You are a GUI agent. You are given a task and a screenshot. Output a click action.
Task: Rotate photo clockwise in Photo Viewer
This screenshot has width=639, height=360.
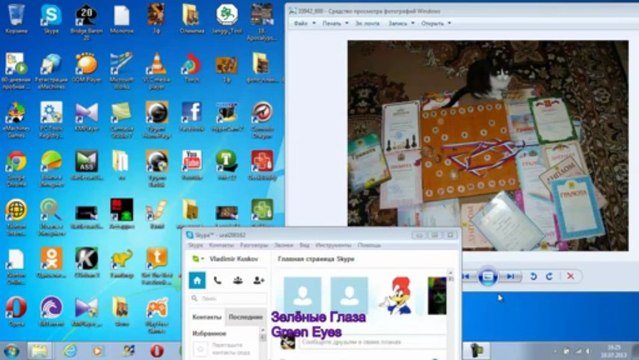pyautogui.click(x=549, y=276)
